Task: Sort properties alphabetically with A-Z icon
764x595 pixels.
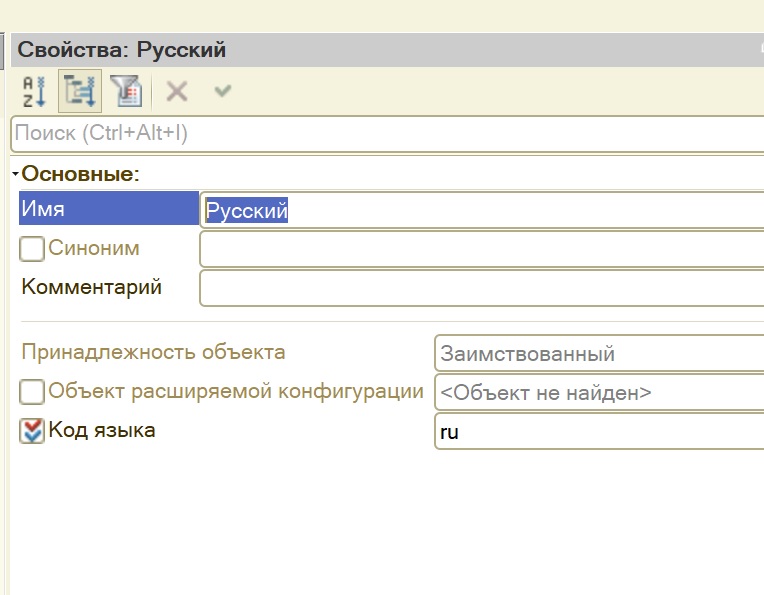Action: [34, 91]
